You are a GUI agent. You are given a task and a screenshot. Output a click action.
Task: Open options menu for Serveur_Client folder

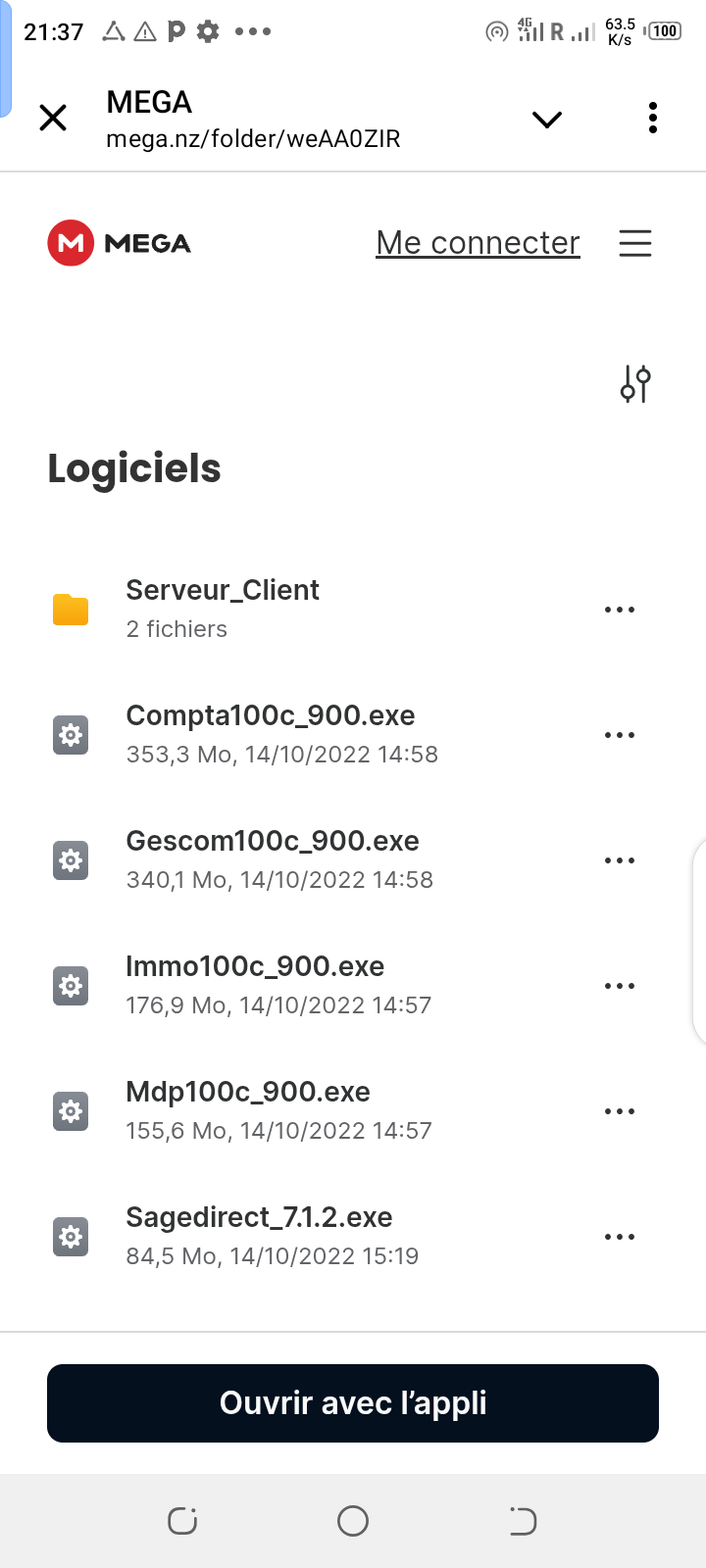point(620,610)
